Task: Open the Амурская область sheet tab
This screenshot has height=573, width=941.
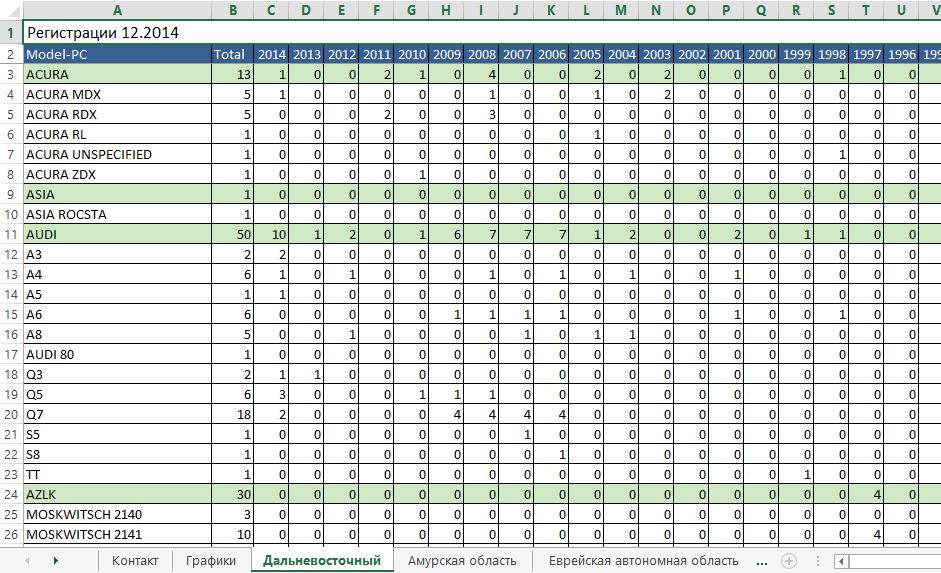Action: (462, 560)
